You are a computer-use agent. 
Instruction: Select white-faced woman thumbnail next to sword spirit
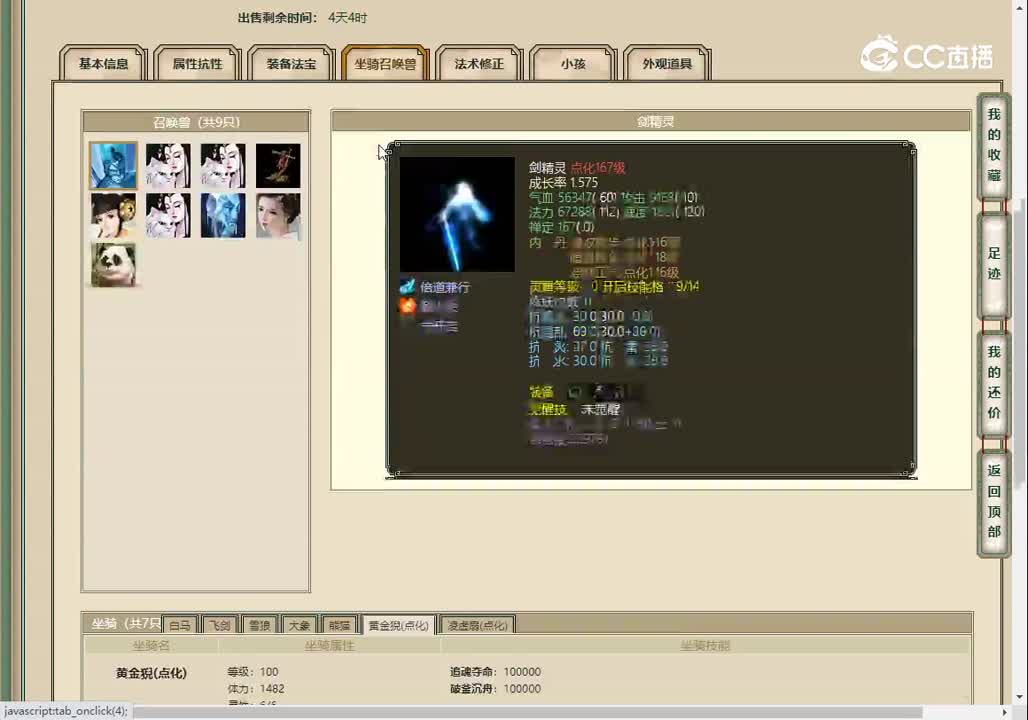(x=168, y=166)
